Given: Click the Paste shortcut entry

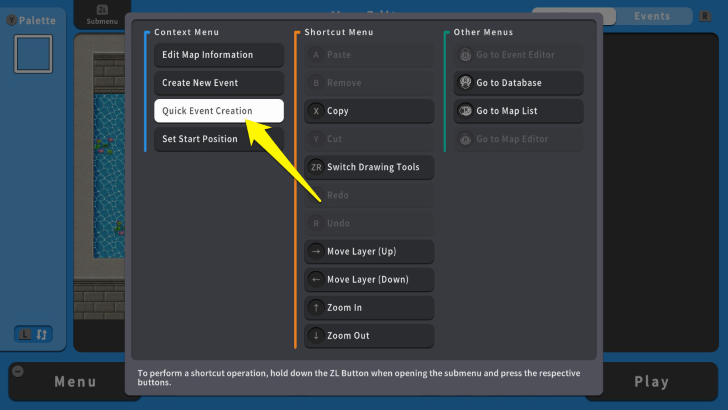Looking at the screenshot, I should (x=369, y=55).
